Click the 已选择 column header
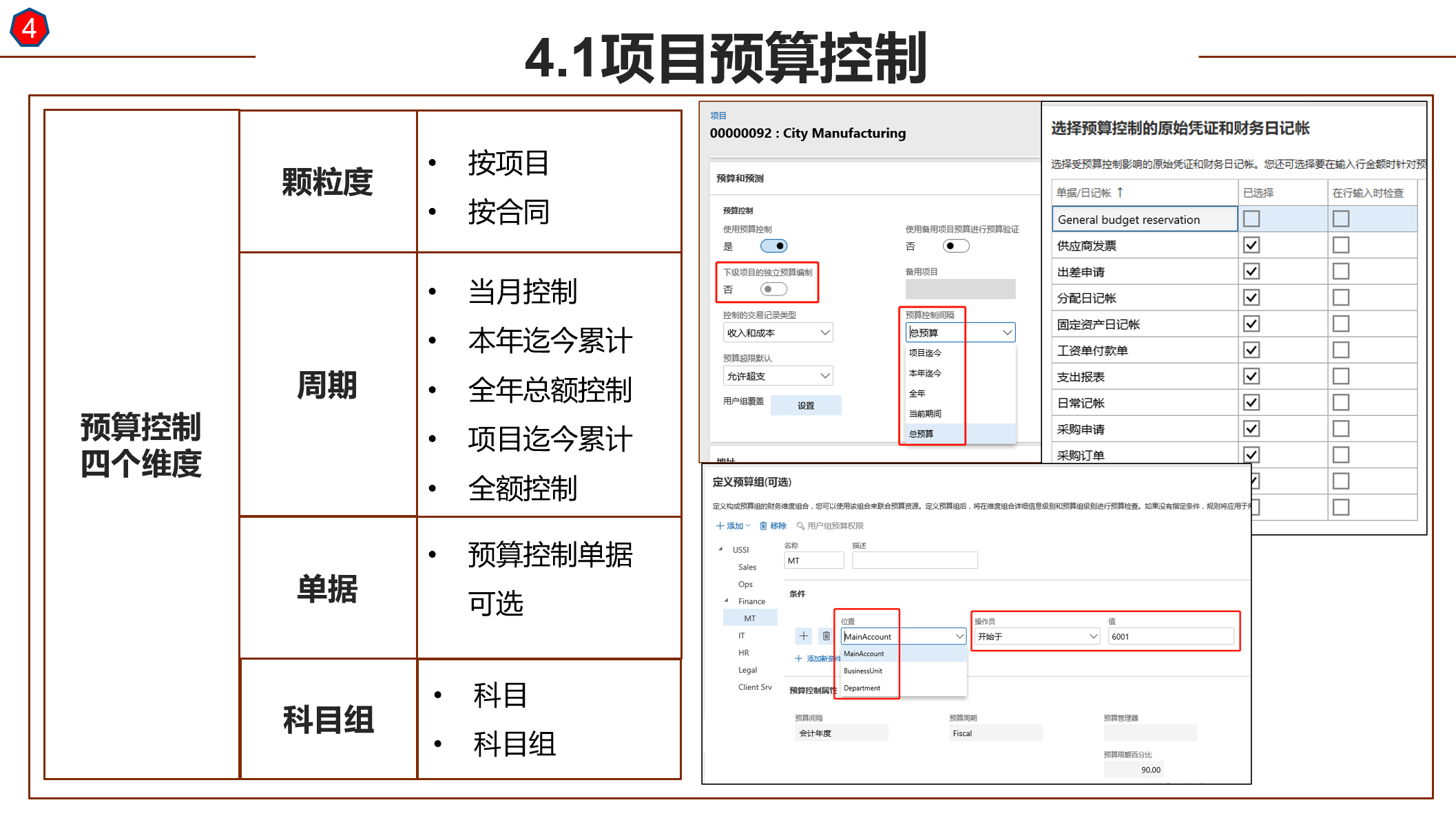1456x818 pixels. click(x=1258, y=193)
